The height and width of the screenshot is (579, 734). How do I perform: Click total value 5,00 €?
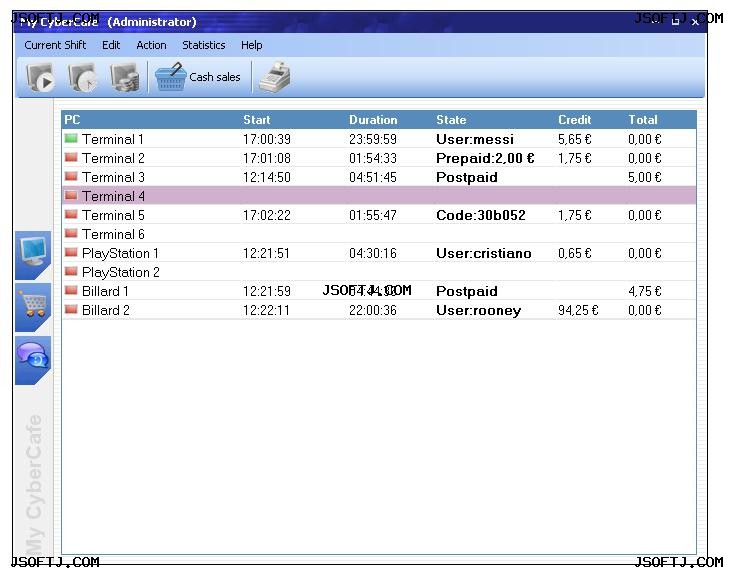pyautogui.click(x=645, y=177)
